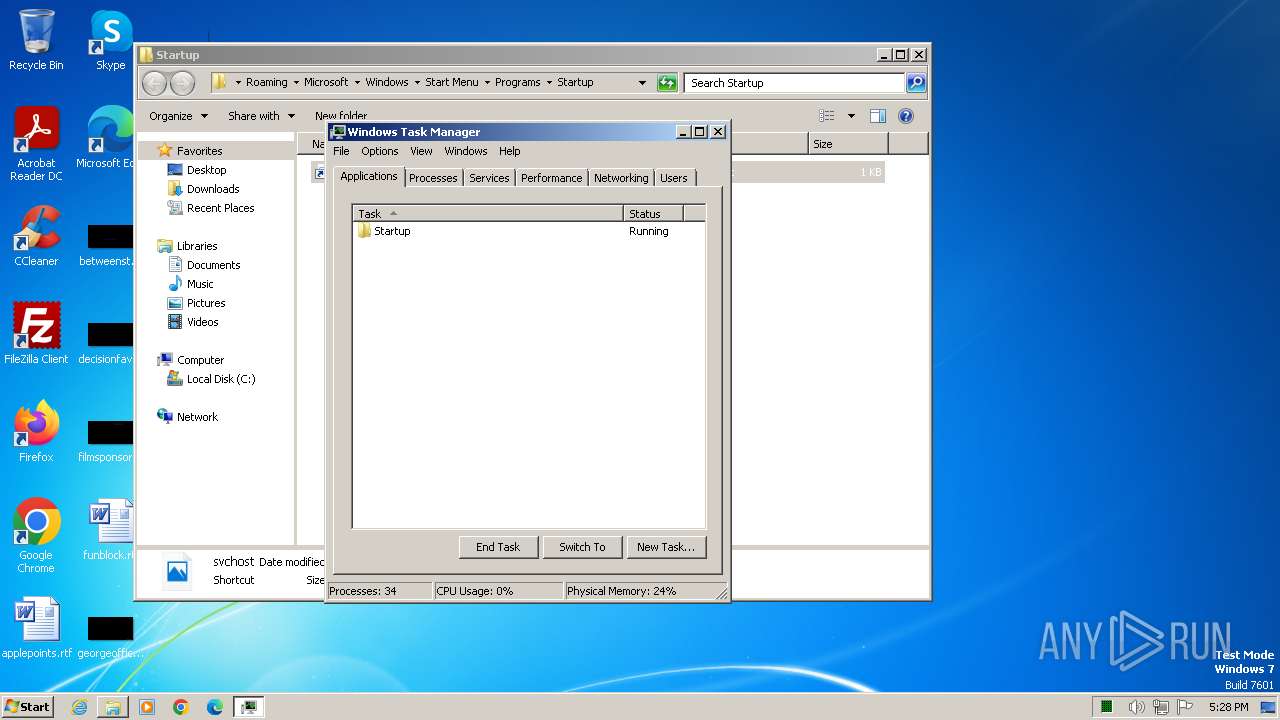Viewport: 1280px width, 720px height.
Task: Switch to the Services tab
Action: coord(489,178)
